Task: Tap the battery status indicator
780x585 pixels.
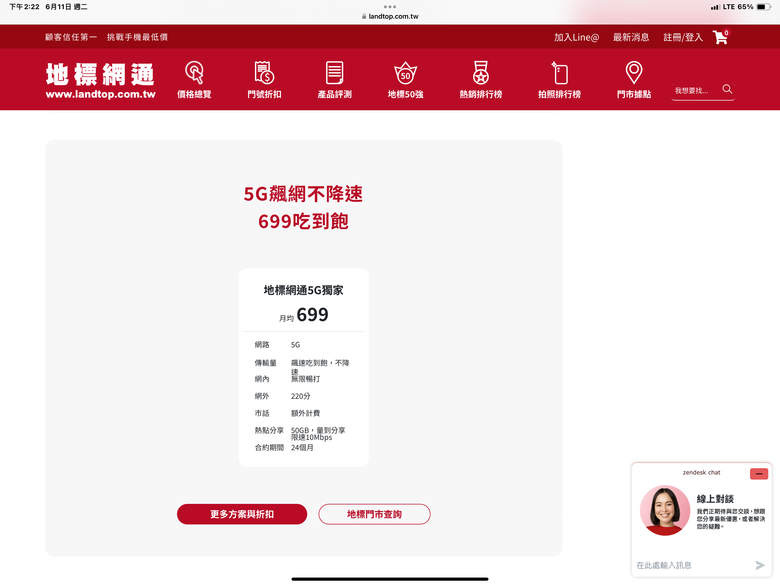Action: click(763, 7)
